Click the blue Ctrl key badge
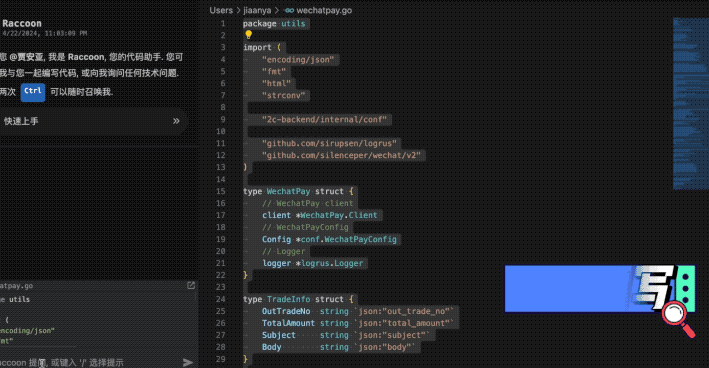709x368 pixels. pos(33,92)
